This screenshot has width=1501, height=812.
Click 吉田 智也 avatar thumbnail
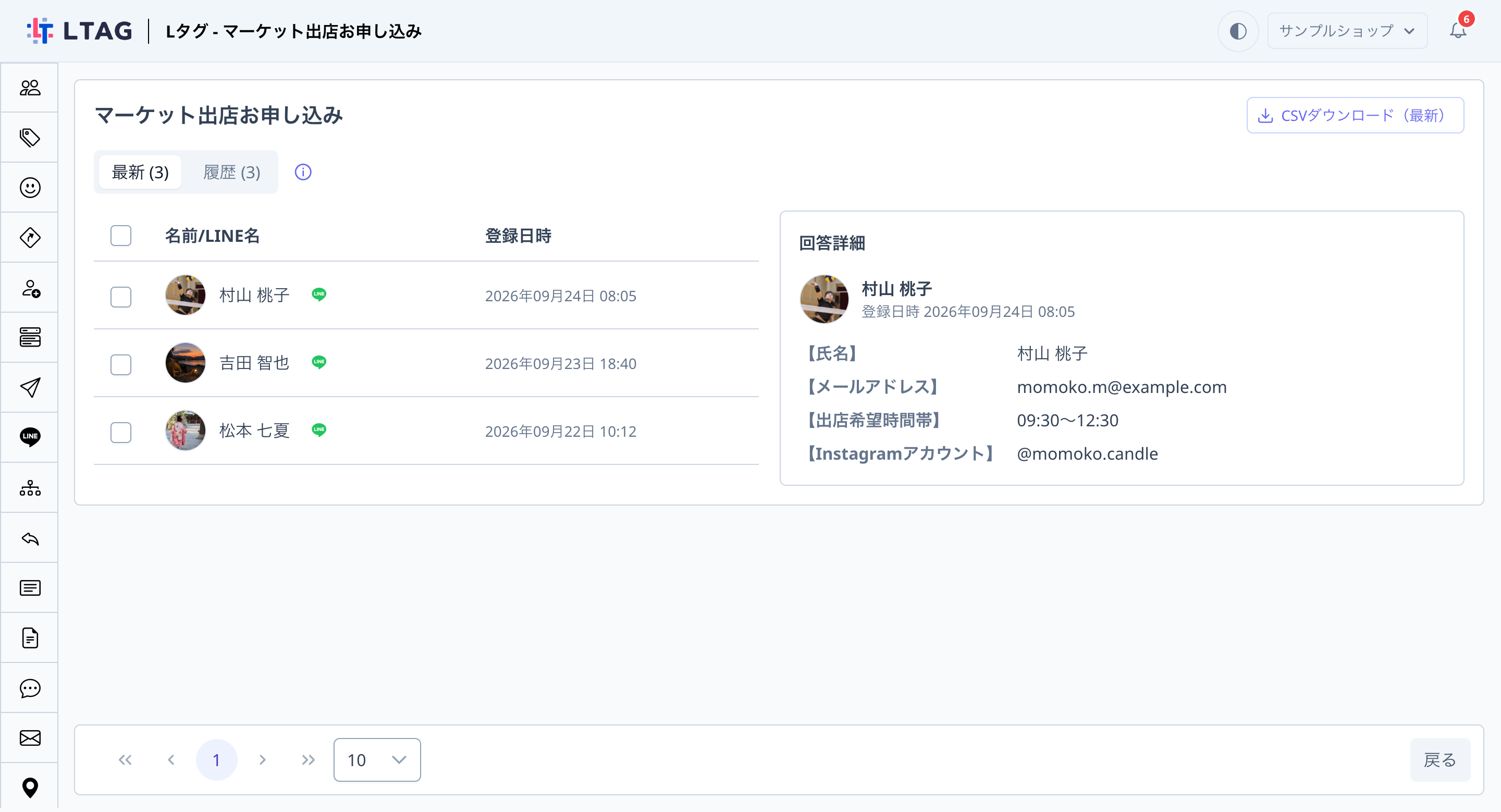click(186, 363)
